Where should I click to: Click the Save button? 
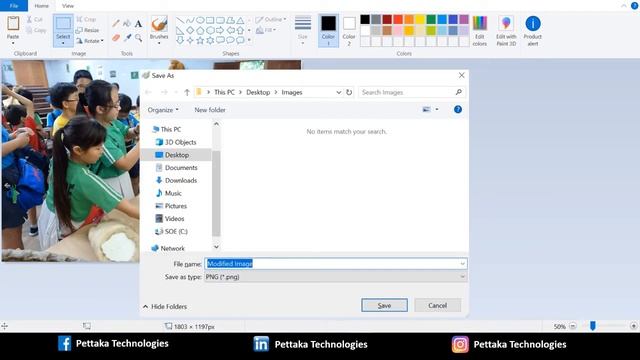click(x=384, y=305)
